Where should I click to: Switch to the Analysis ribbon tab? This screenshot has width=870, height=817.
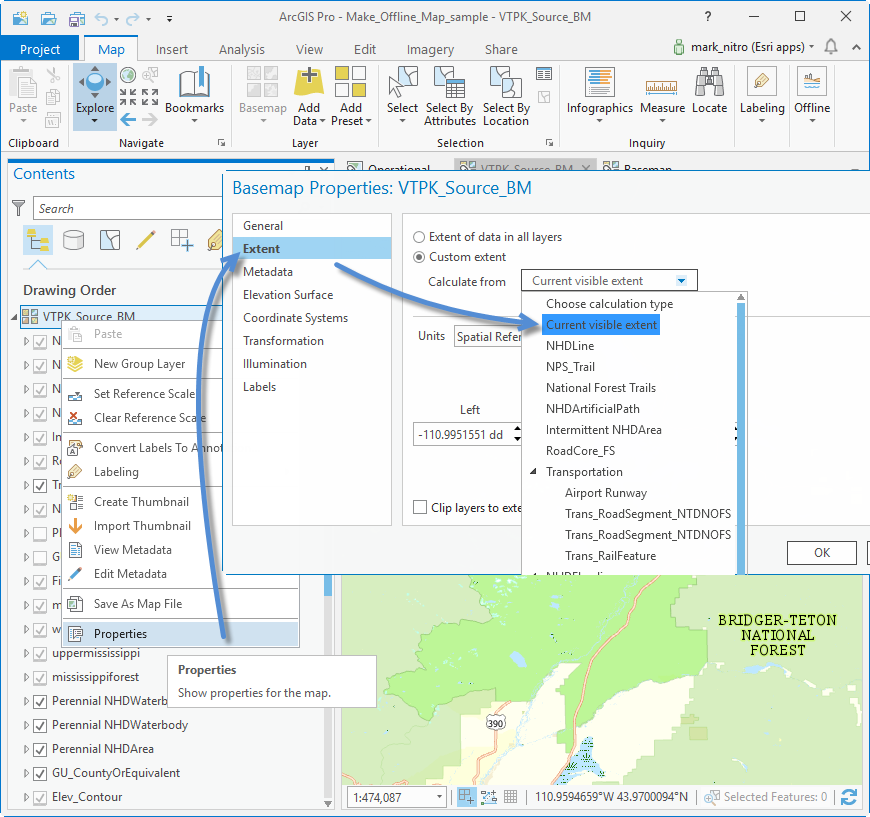pos(242,49)
